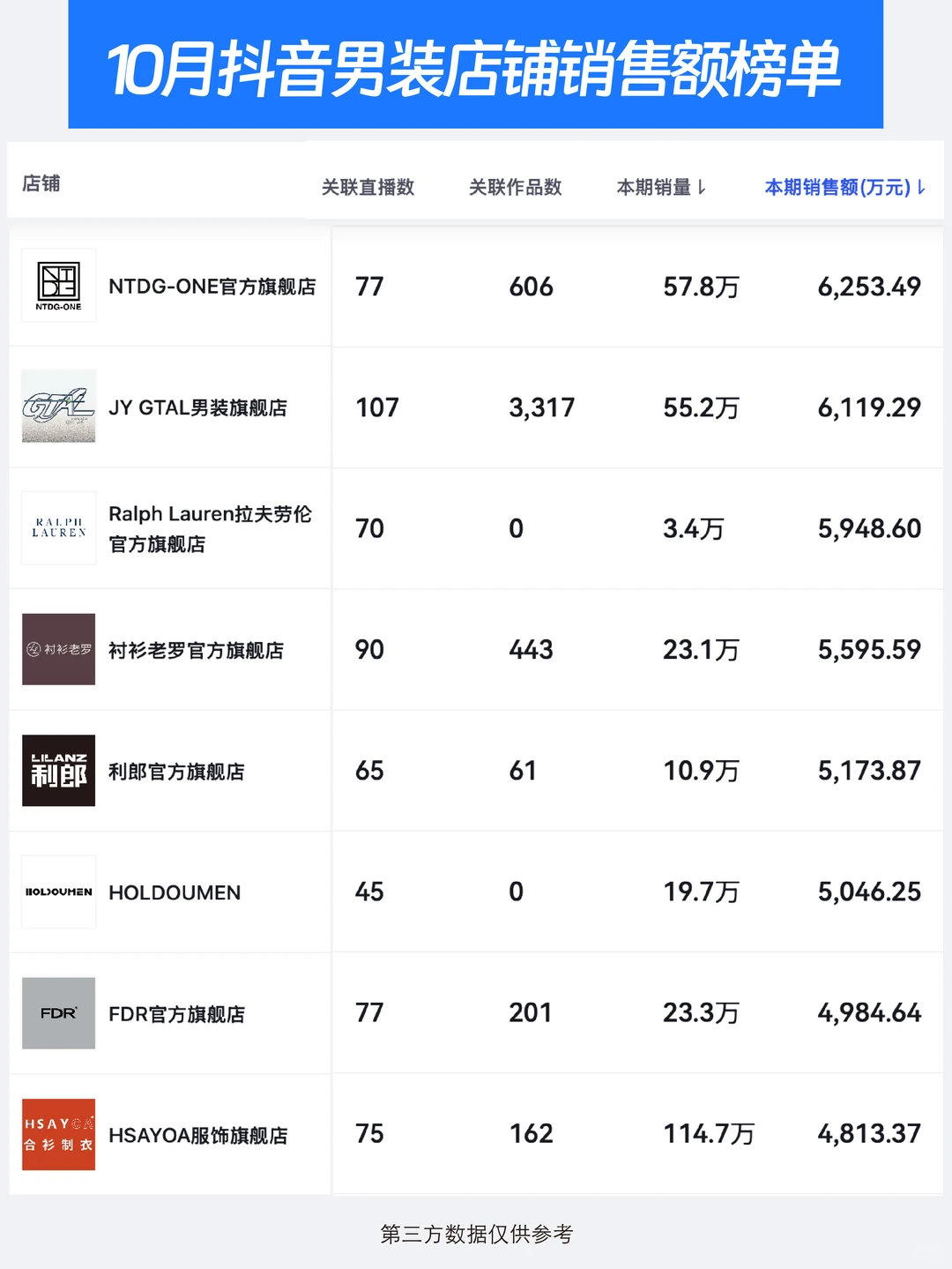Screen dimensions: 952x1269
Task: Open 利郎官方旗舰店 store name
Action: pyautogui.click(x=176, y=772)
